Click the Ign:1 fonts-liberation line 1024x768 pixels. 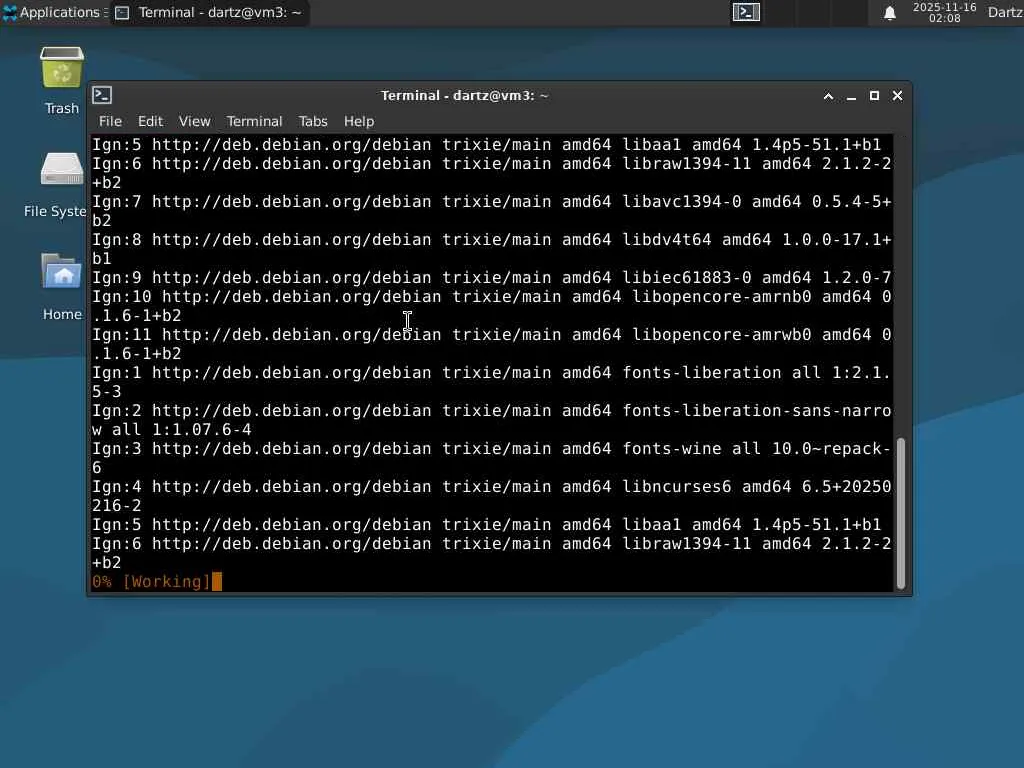[x=492, y=381]
